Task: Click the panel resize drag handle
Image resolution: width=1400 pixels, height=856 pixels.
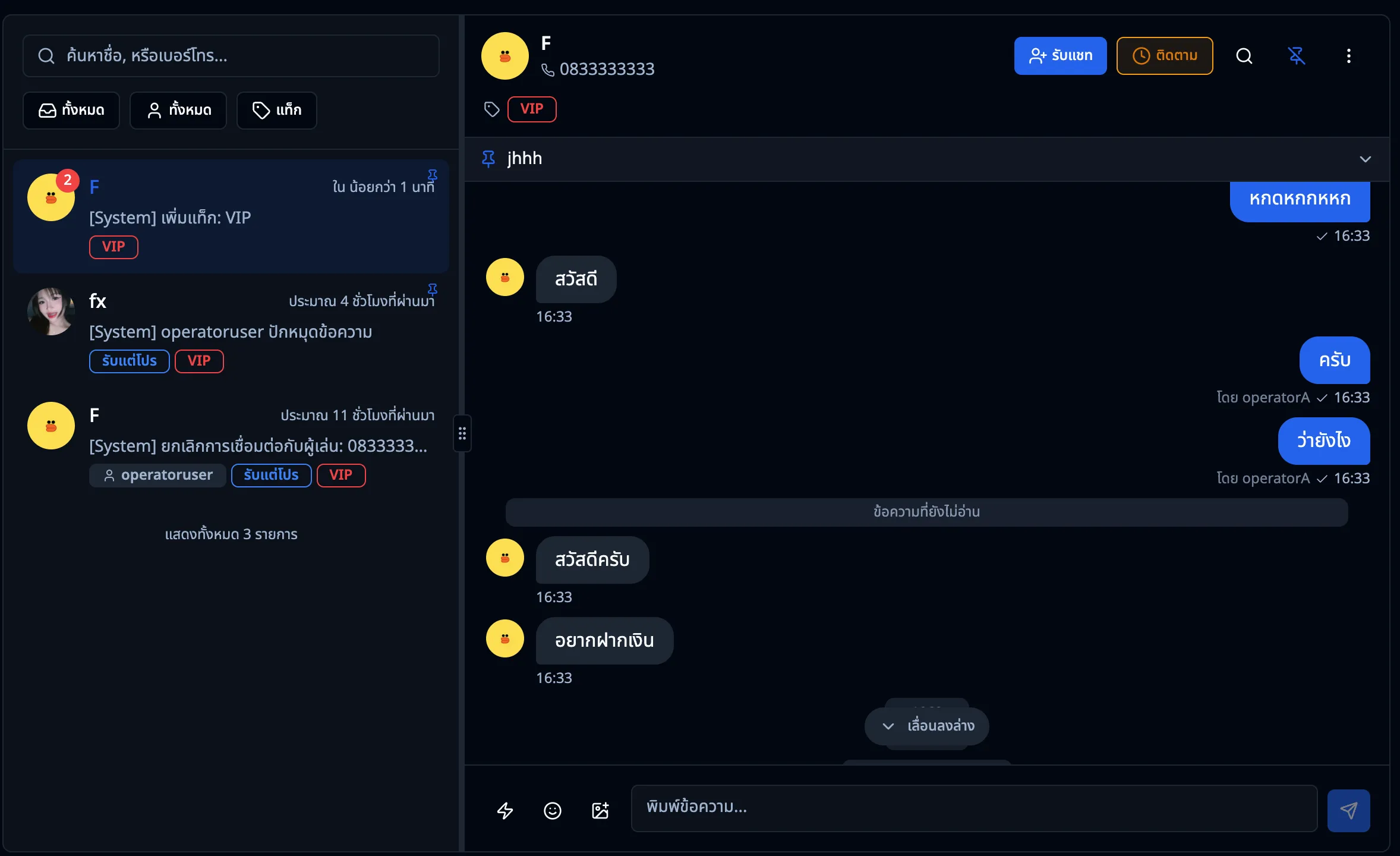Action: pos(462,433)
